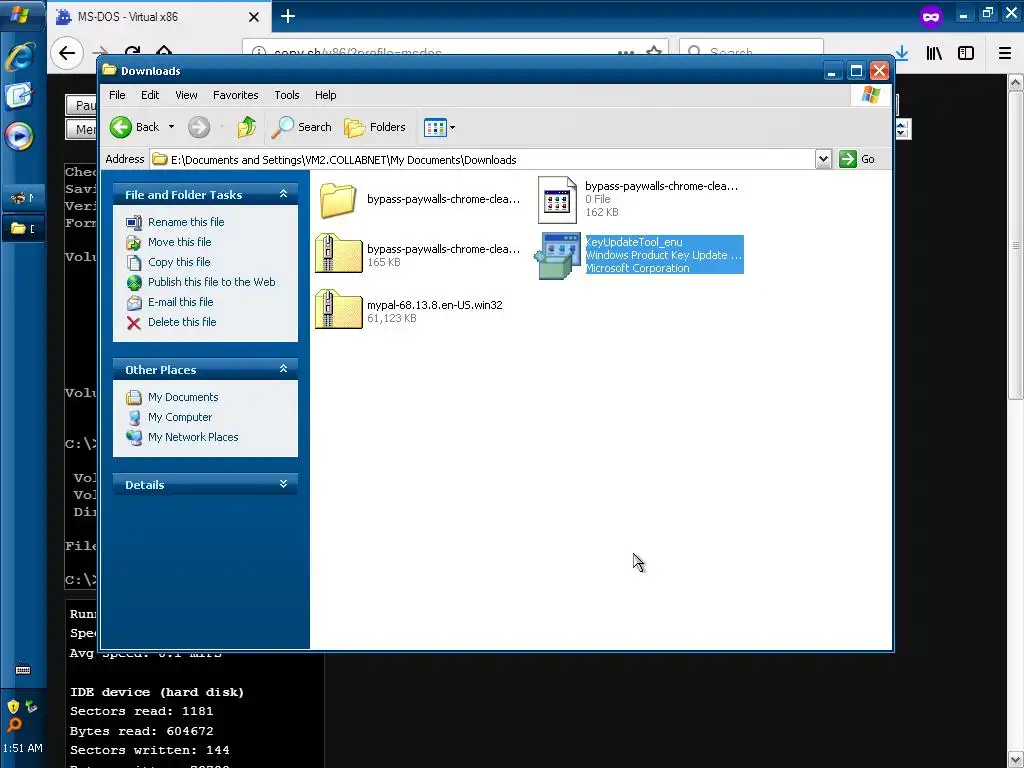Open a new browser tab
This screenshot has width=1024, height=768.
[287, 16]
